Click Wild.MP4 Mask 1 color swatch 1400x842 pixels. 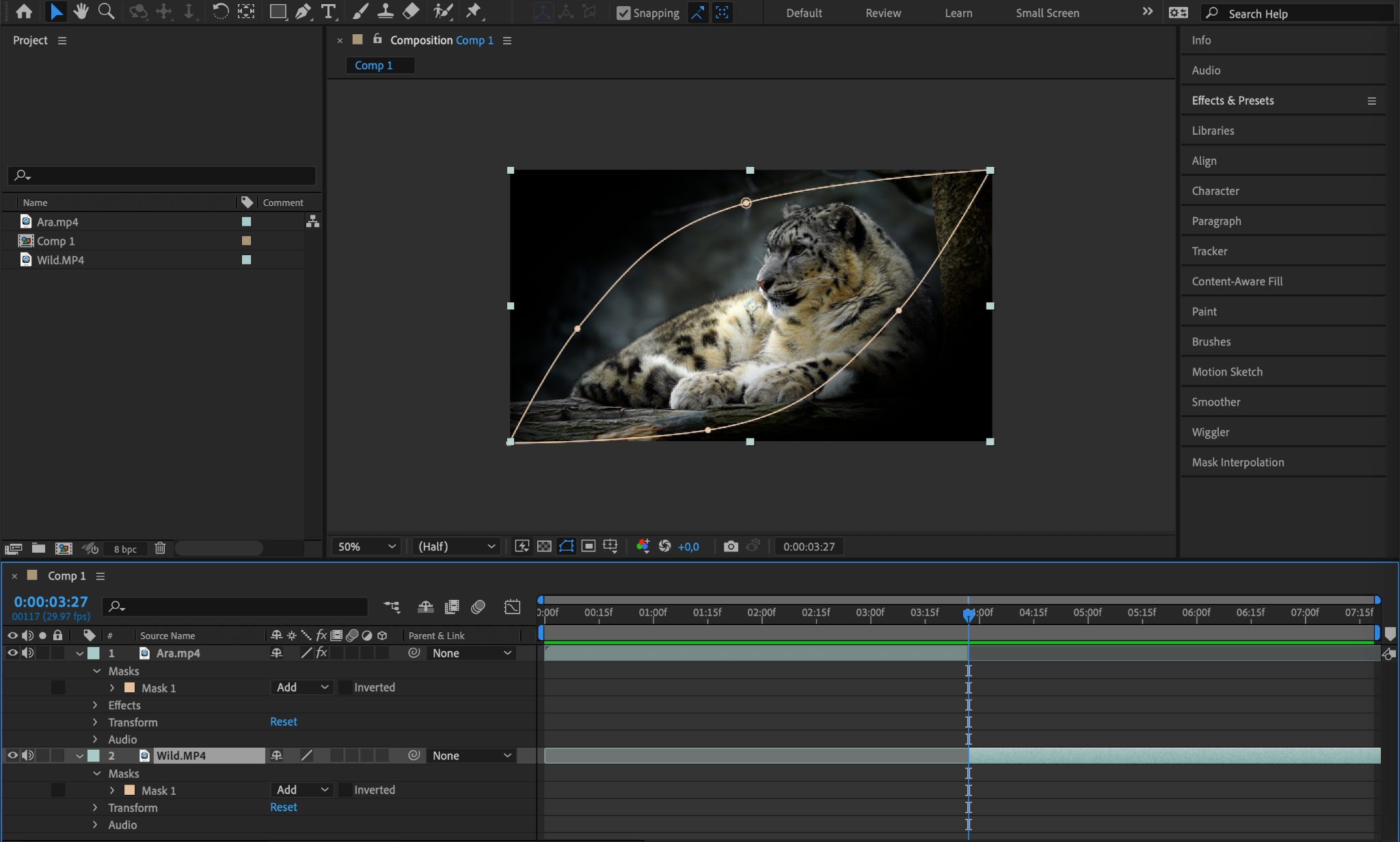pyautogui.click(x=130, y=790)
